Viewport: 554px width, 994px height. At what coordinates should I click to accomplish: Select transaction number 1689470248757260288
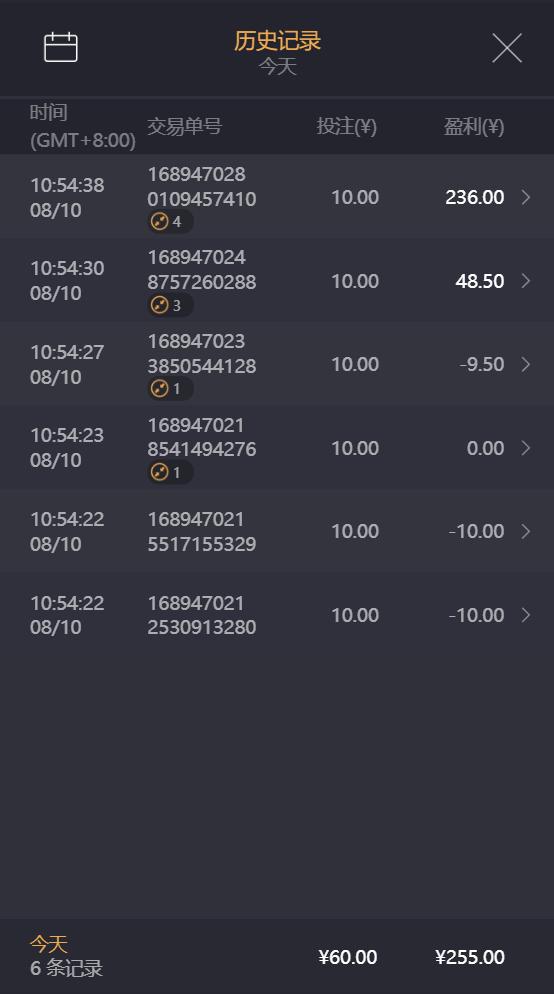pyautogui.click(x=202, y=269)
